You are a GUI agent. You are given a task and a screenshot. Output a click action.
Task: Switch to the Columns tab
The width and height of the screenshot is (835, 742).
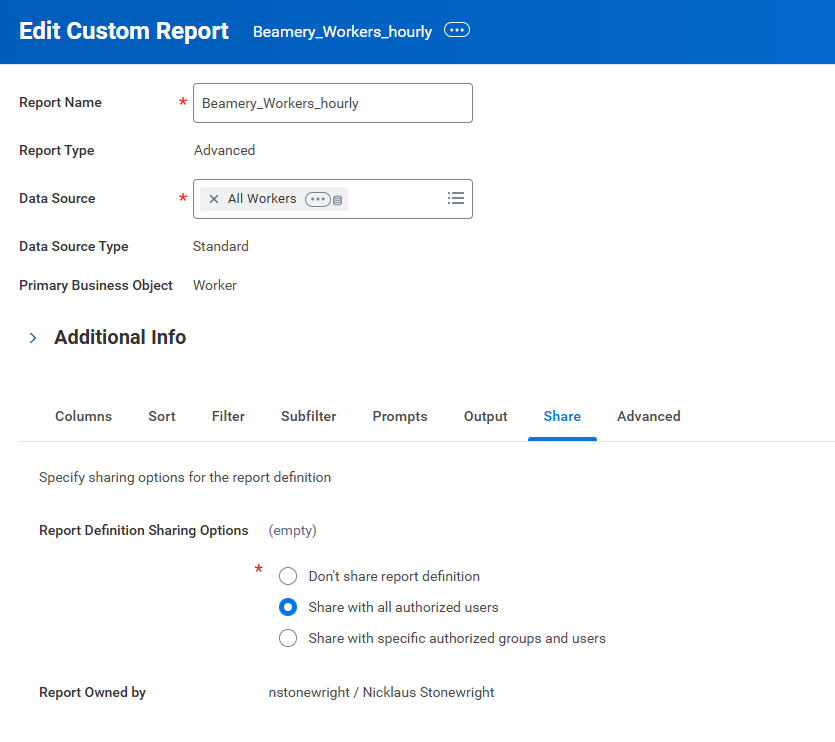click(x=83, y=416)
